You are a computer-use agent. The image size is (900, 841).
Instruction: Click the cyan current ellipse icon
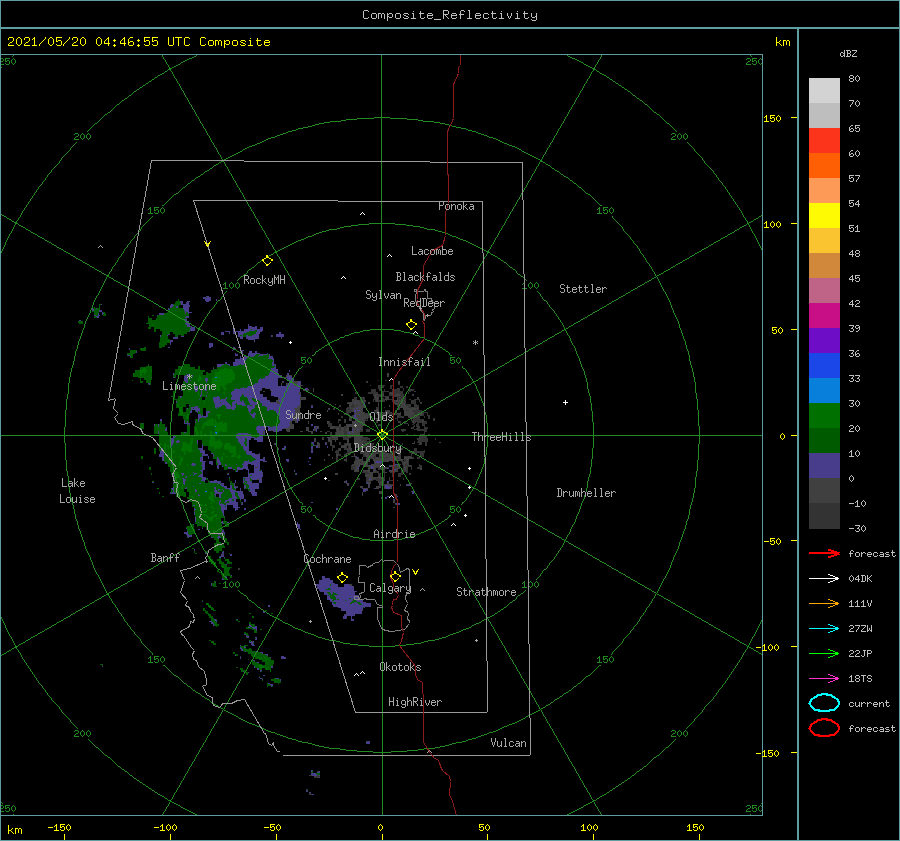824,703
